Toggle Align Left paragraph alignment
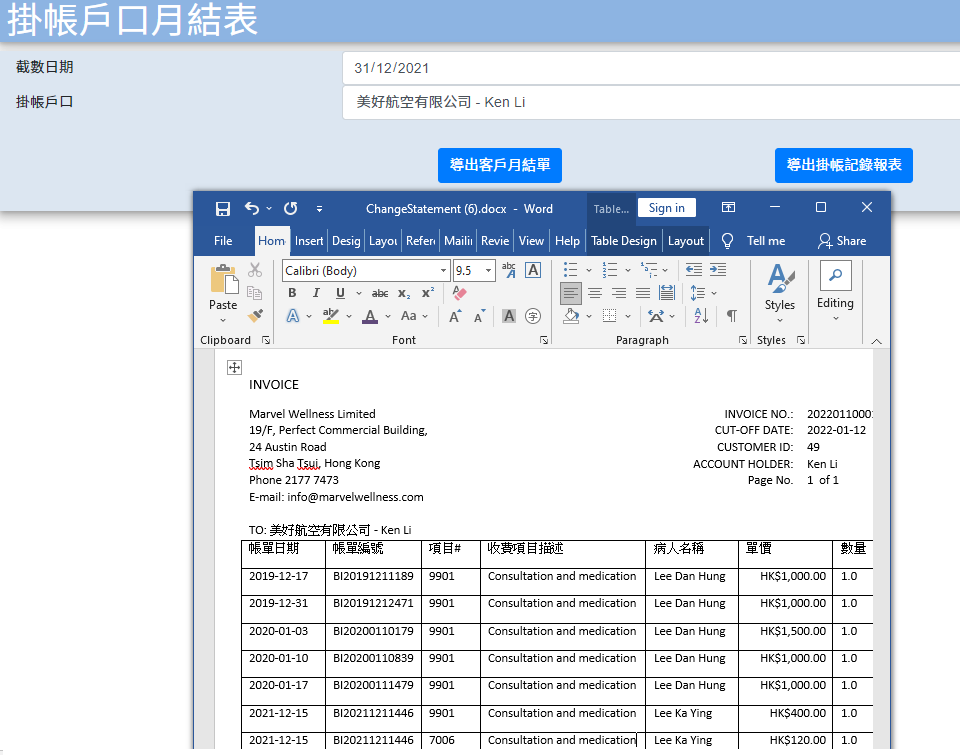Screen dimensions: 960x755 [571, 293]
